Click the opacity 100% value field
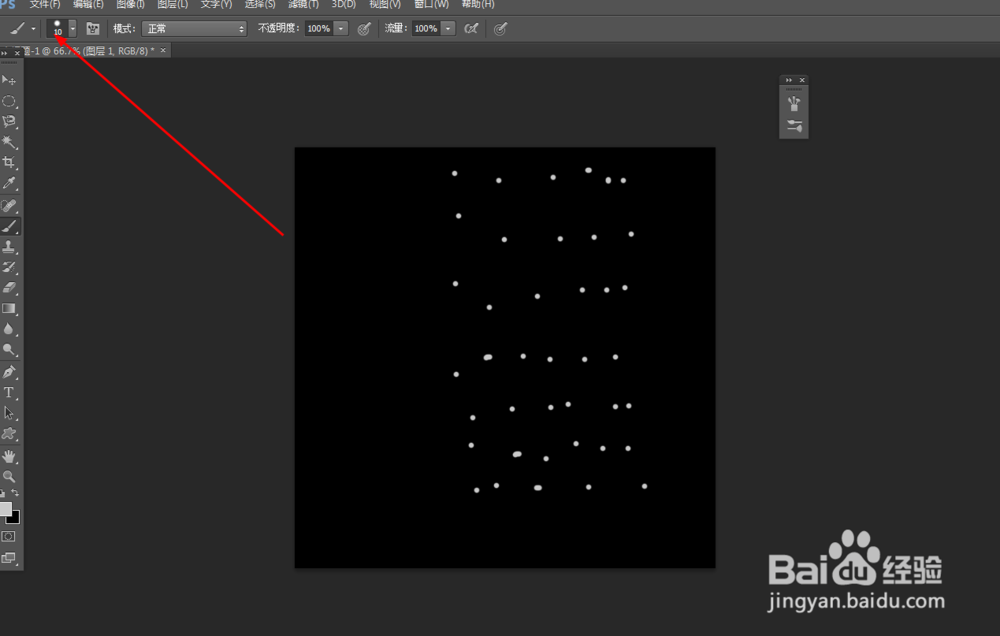Screen dimensions: 1000x636 (x=319, y=29)
